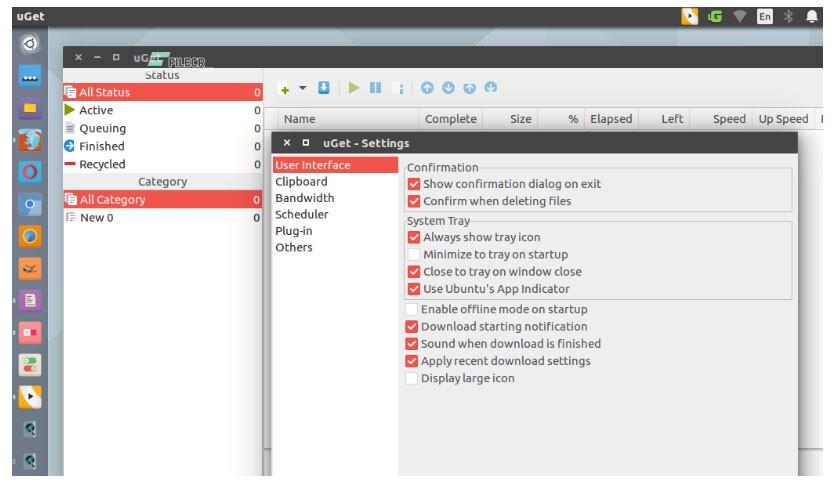Maximize the uGet - Settings dialog
Image resolution: width=836 pixels, height=484 pixels.
pos(306,143)
